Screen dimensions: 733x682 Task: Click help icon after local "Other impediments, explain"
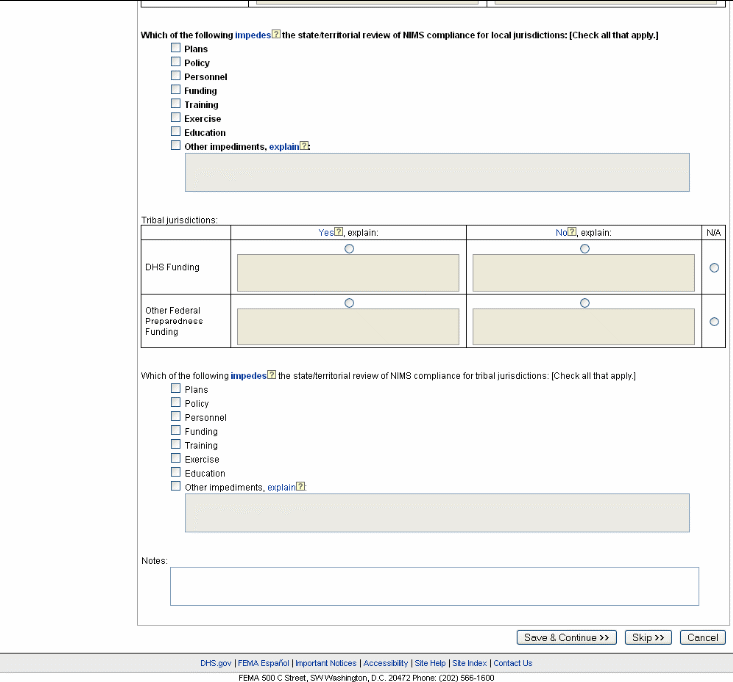coord(305,146)
